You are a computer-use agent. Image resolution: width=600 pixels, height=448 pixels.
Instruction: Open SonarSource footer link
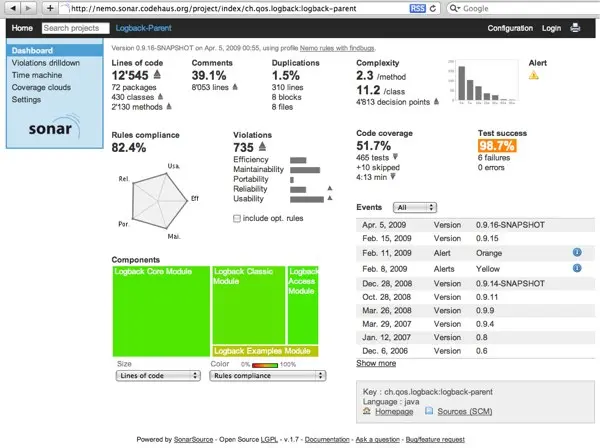point(193,439)
